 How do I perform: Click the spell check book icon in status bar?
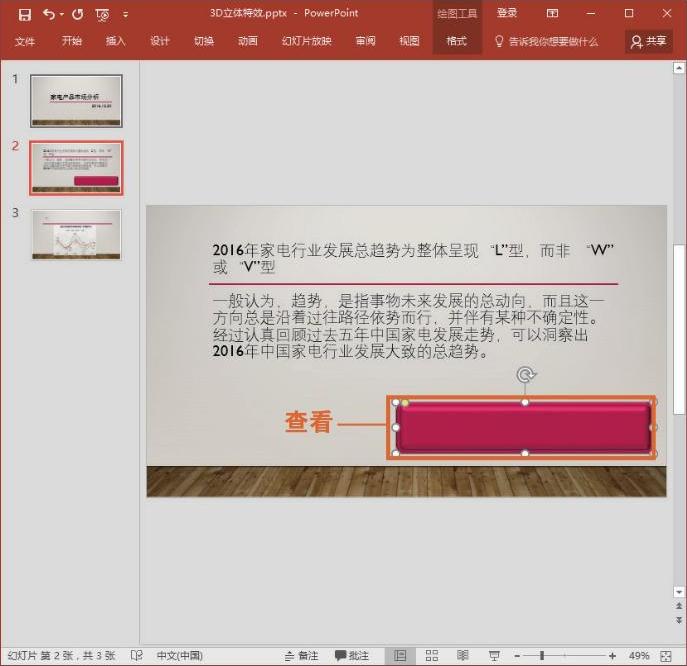click(x=137, y=655)
